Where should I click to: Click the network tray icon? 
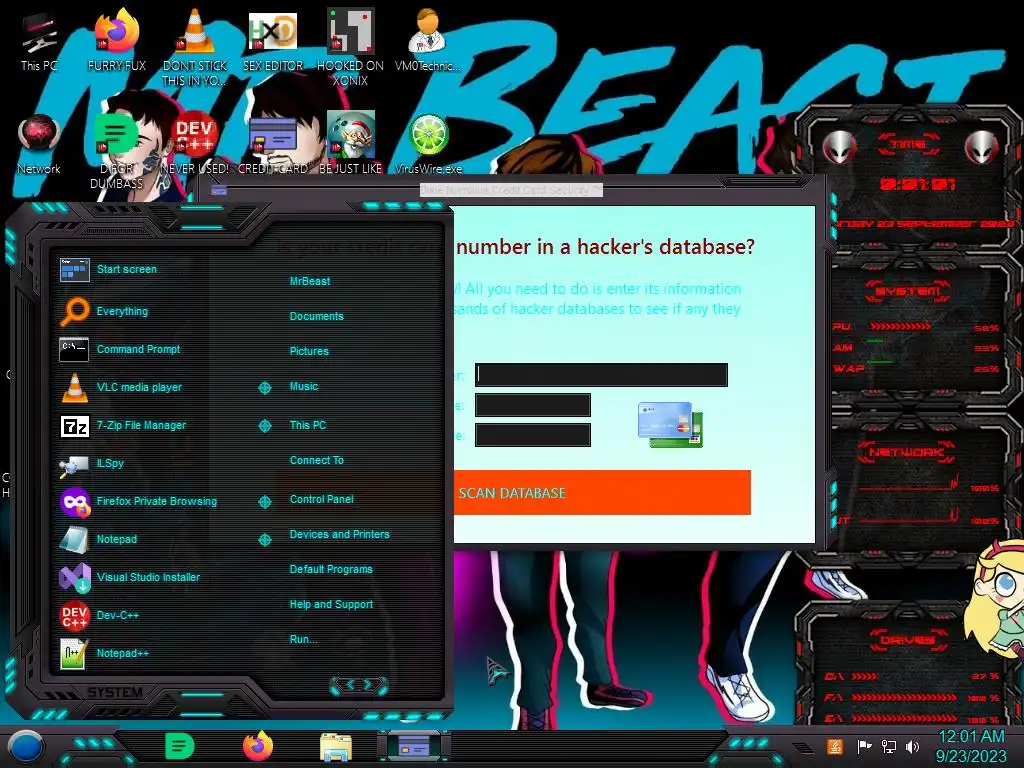[888, 746]
